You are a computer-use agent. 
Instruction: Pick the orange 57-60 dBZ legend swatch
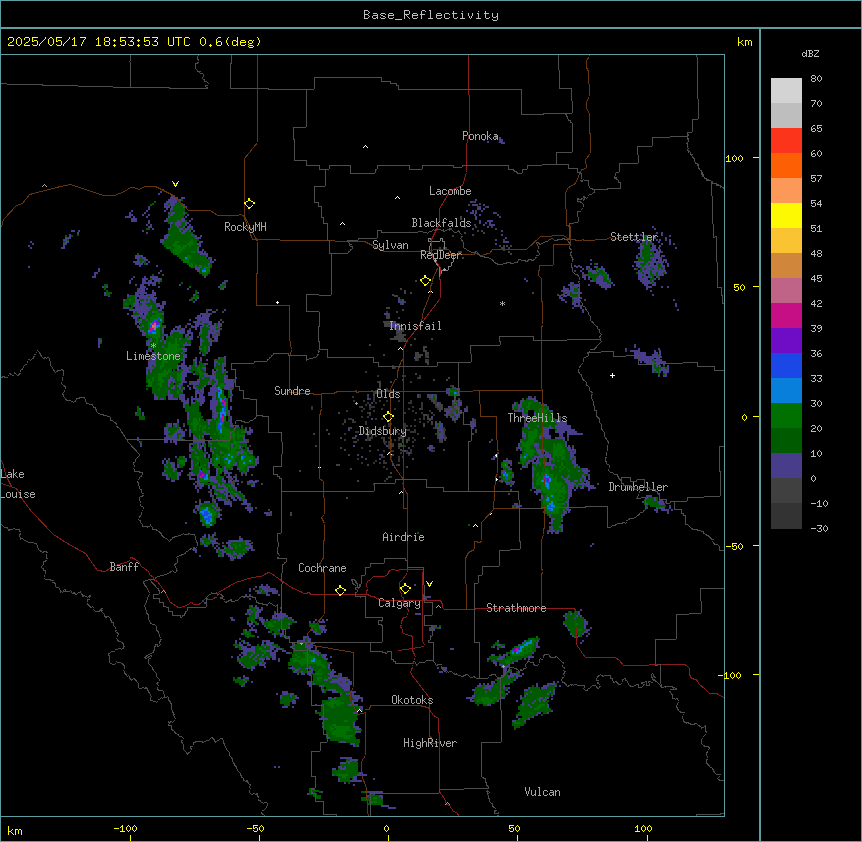(786, 165)
